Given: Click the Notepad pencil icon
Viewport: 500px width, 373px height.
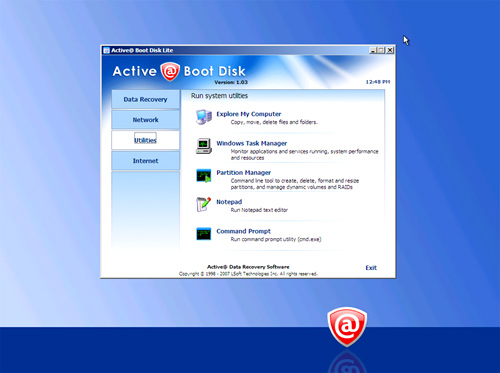Looking at the screenshot, I should pyautogui.click(x=203, y=204).
